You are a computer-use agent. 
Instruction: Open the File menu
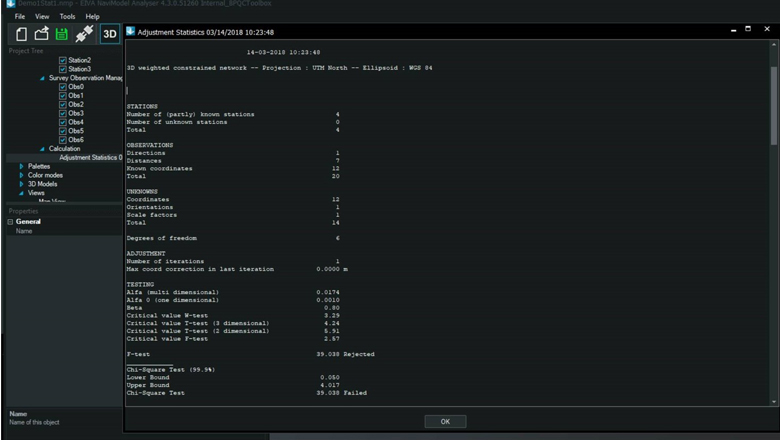pos(20,16)
